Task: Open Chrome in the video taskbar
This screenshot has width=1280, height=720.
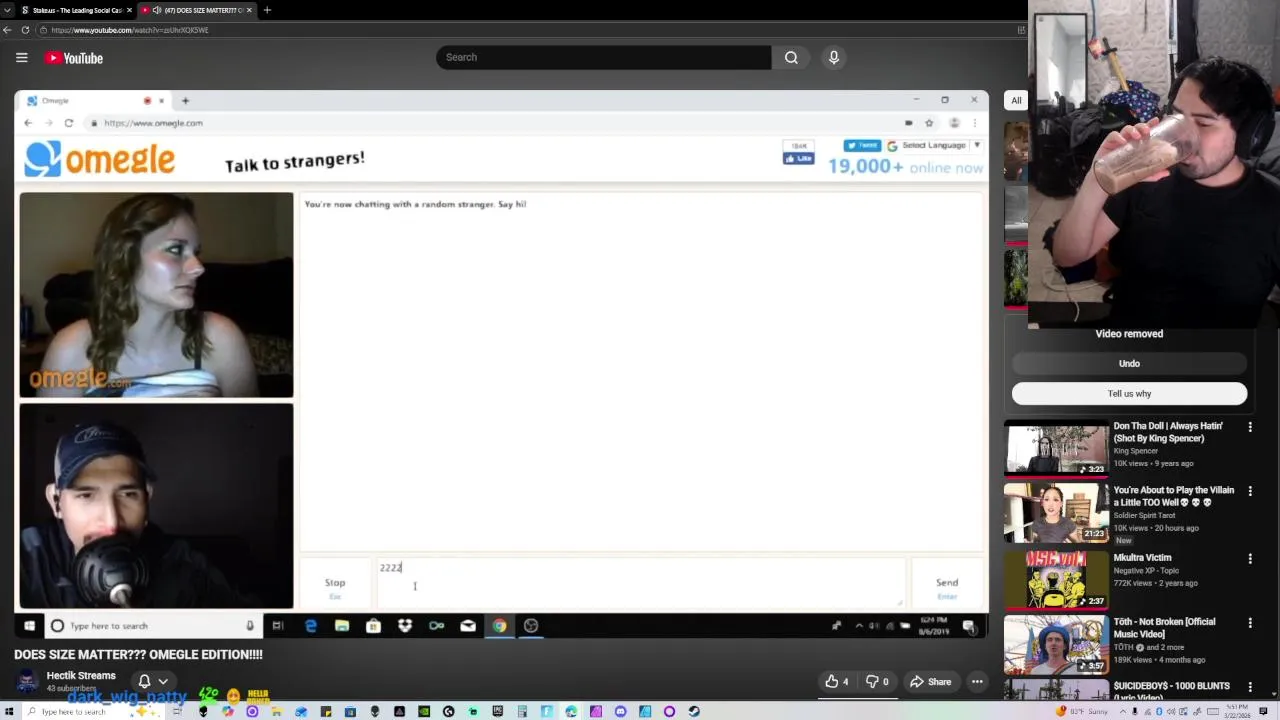Action: pos(499,626)
